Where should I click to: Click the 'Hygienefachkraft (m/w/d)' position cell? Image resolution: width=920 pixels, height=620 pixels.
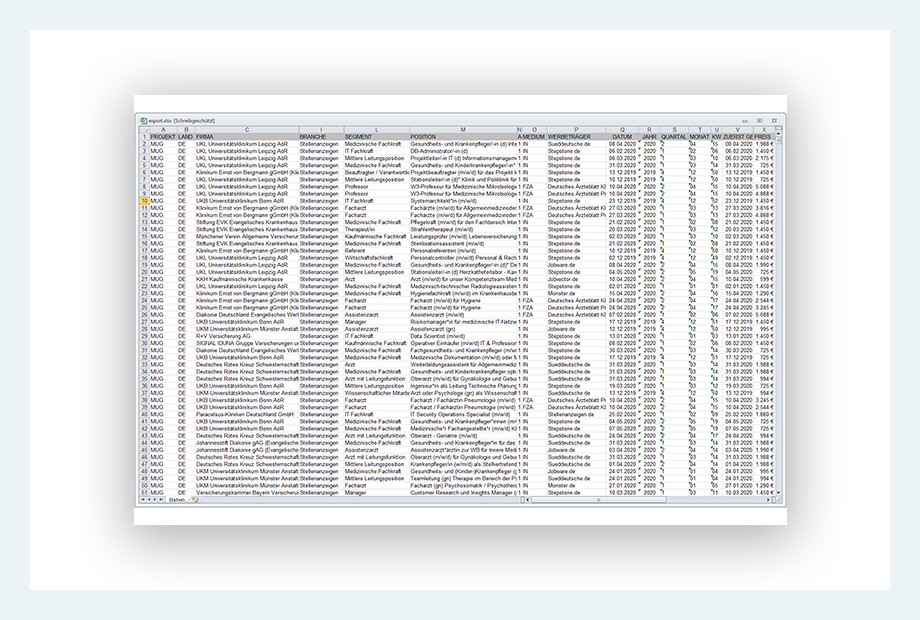pyautogui.click(x=463, y=293)
